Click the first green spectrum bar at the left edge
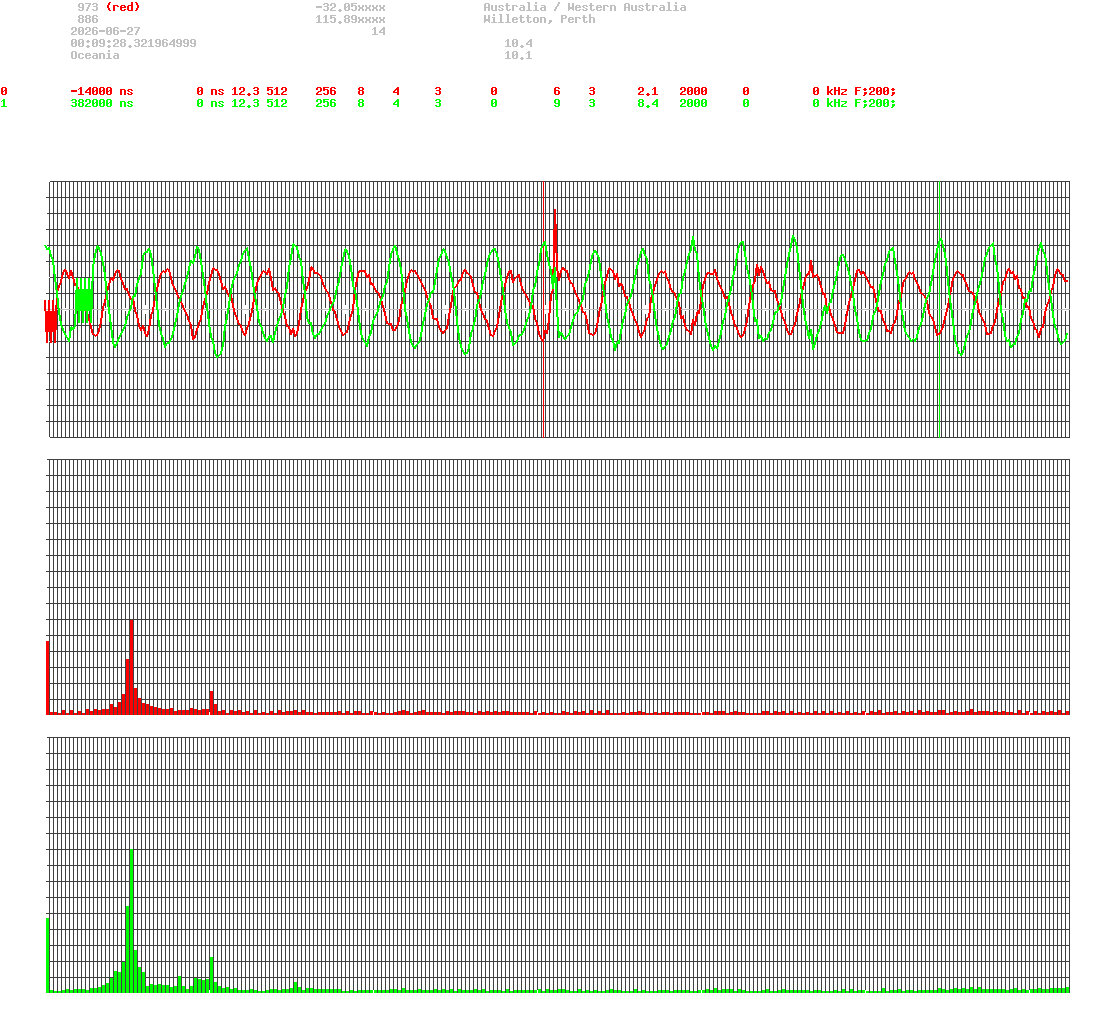This screenshot has height=1015, width=1095. click(48, 955)
